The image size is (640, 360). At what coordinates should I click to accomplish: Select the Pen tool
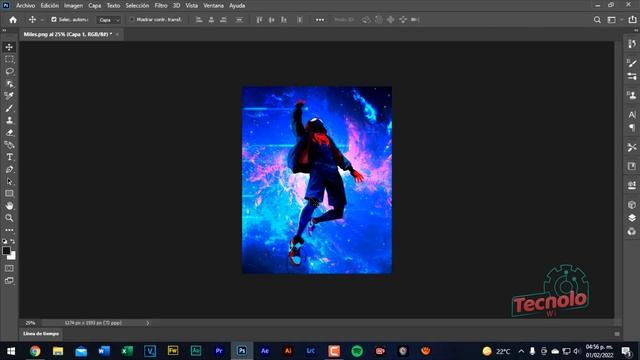(x=9, y=169)
